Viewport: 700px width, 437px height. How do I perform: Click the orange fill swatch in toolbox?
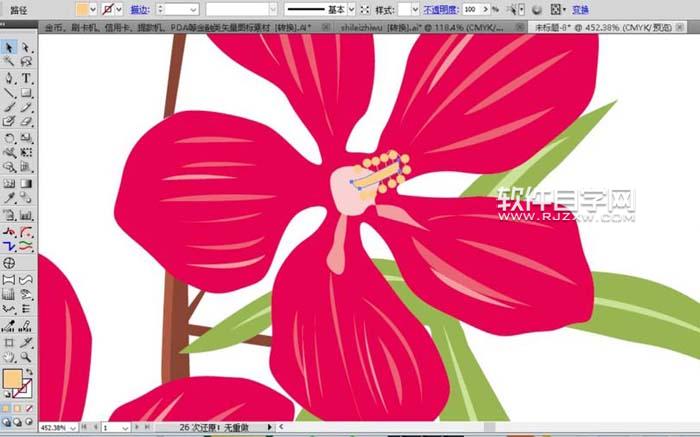[12, 381]
